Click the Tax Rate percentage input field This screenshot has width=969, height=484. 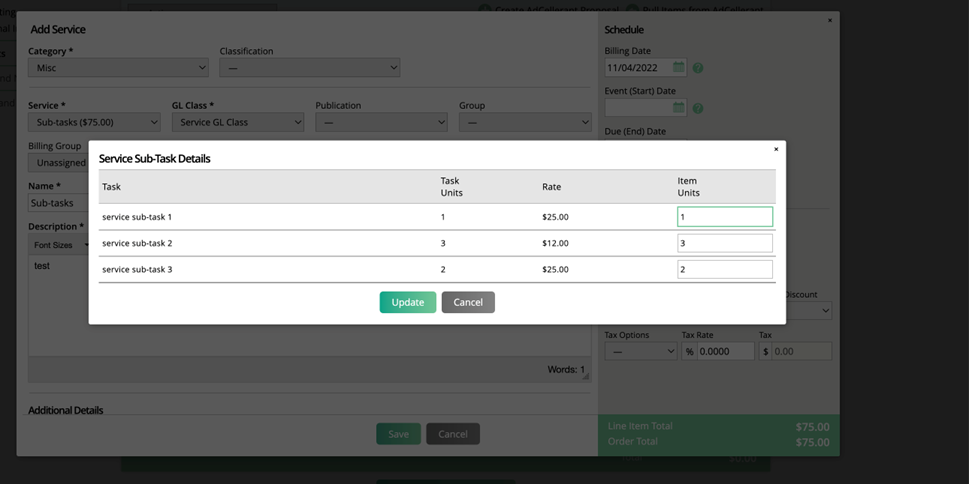(725, 351)
